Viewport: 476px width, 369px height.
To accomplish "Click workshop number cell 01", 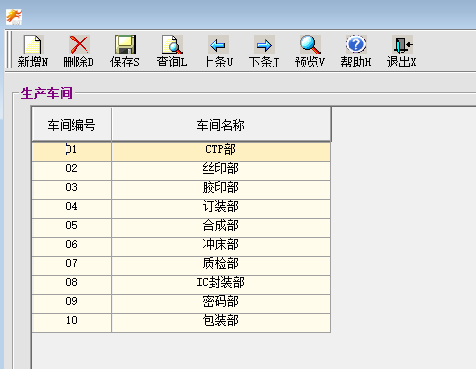I will [x=72, y=152].
